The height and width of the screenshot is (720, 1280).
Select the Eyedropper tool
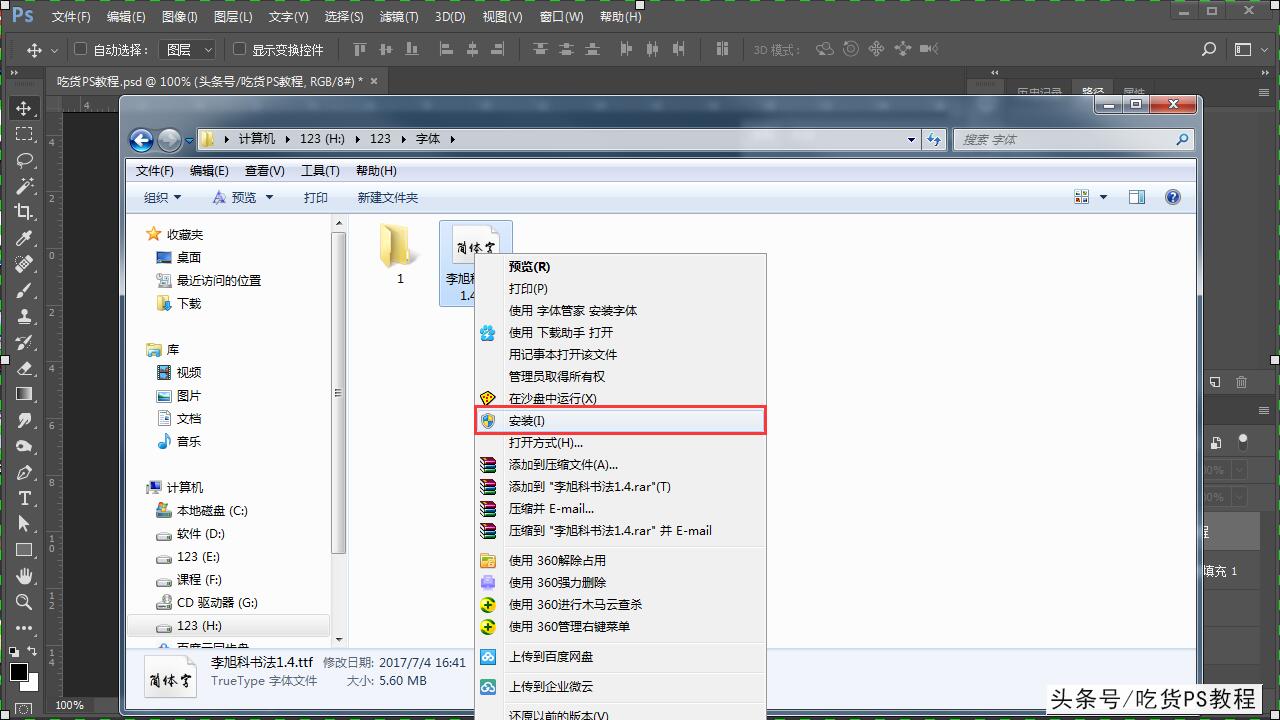click(24, 238)
